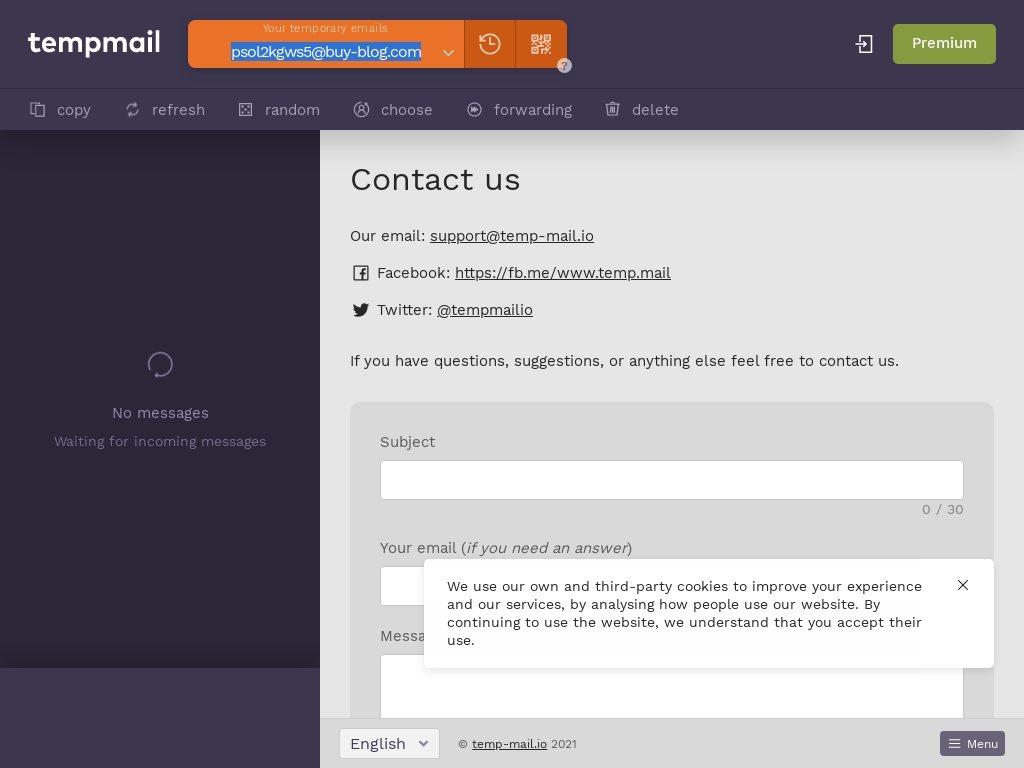Click Waiting for incoming messages text
1024x768 pixels.
[x=160, y=442]
